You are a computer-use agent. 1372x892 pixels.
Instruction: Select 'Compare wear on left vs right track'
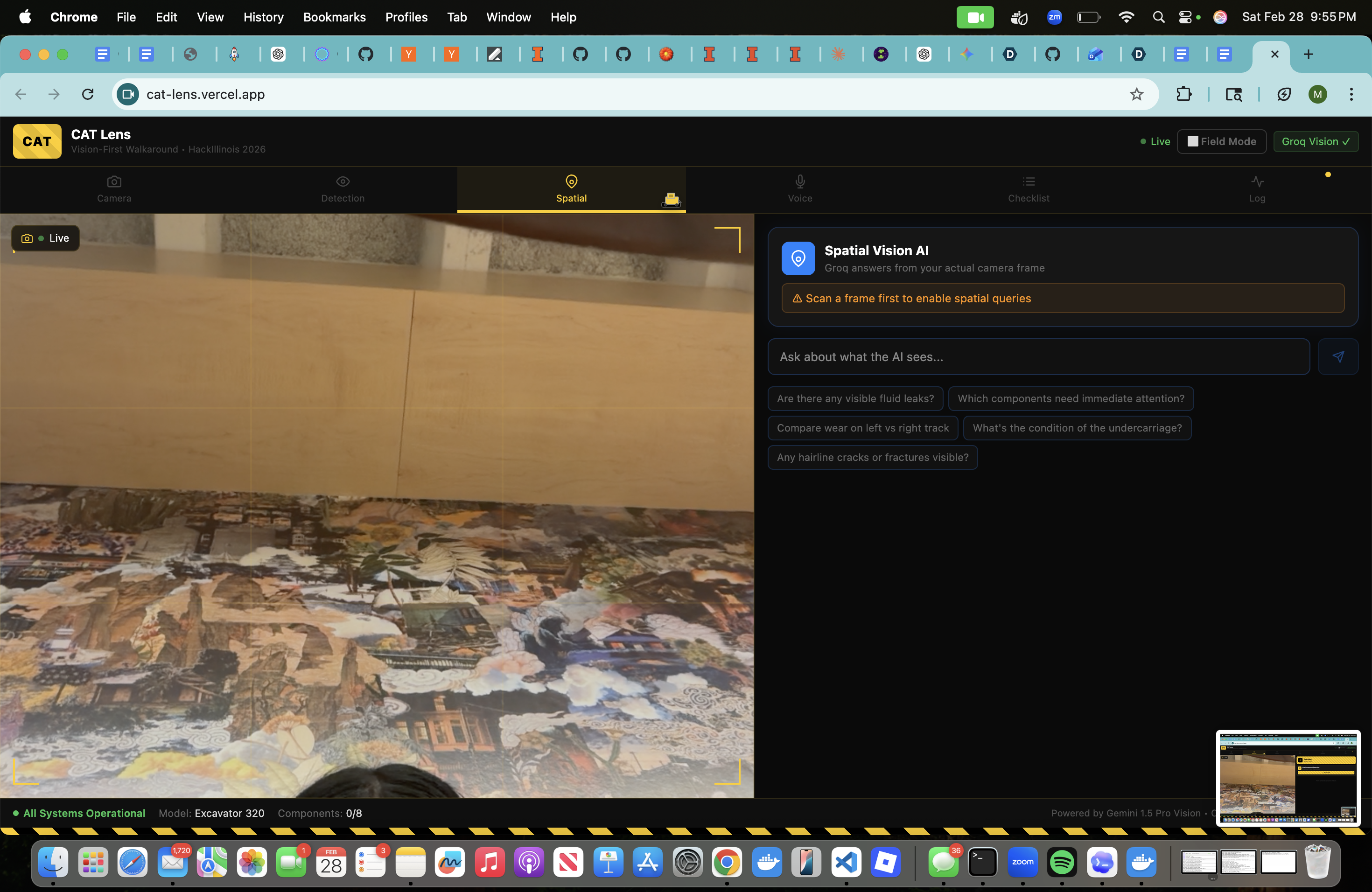point(862,427)
